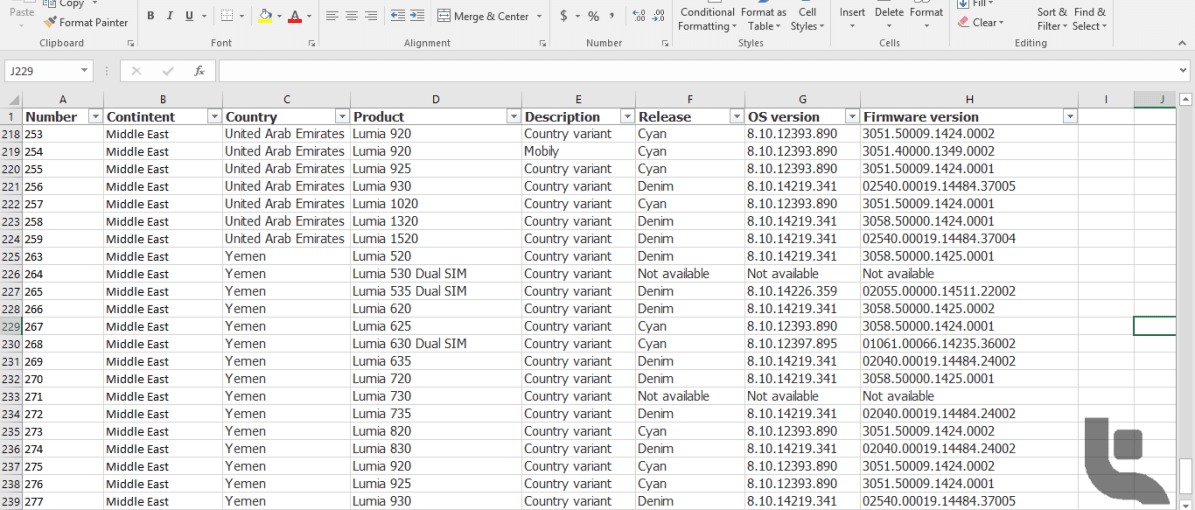Open the fill color dropdown arrow
Image resolution: width=1195 pixels, height=510 pixels.
coord(280,16)
